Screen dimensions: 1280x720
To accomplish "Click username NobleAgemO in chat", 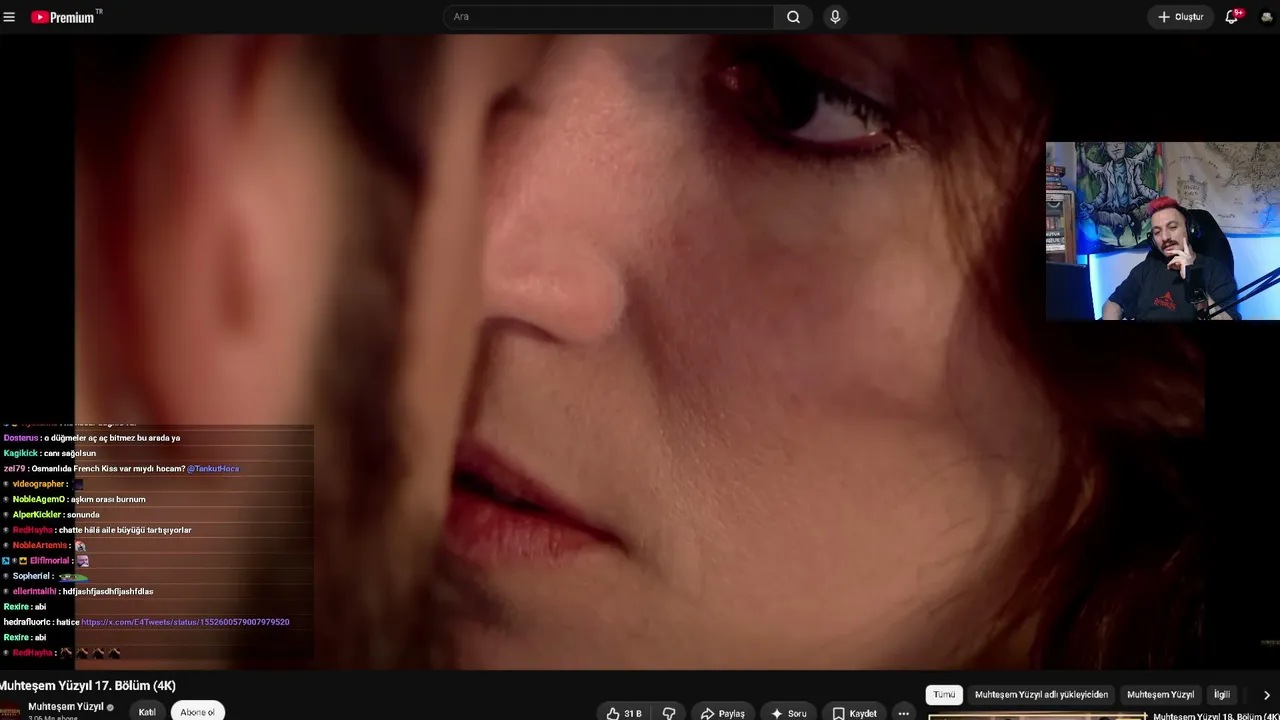I will (x=39, y=499).
